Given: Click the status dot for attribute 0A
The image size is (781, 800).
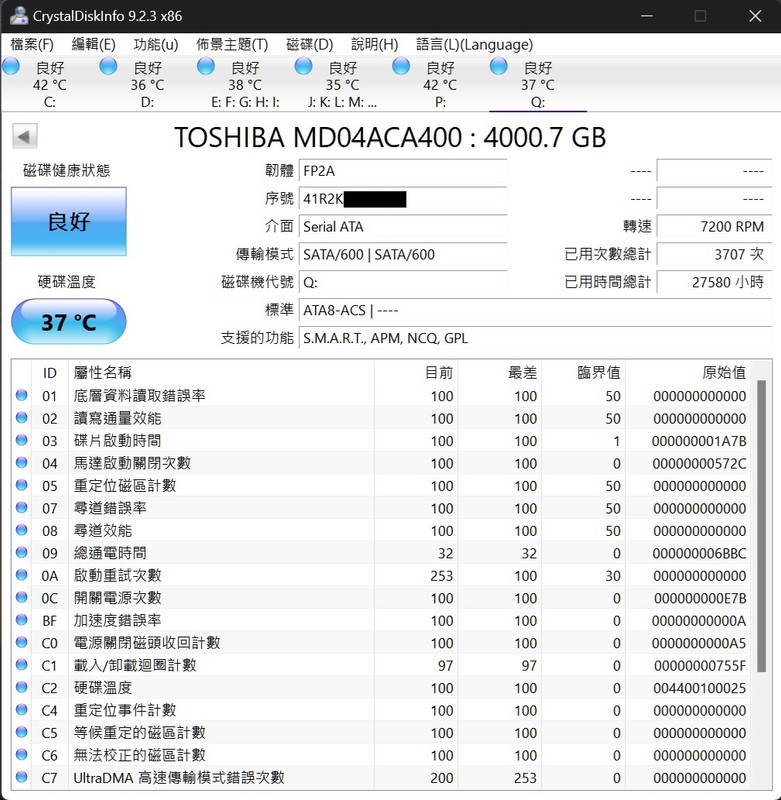Looking at the screenshot, I should click(x=21, y=575).
